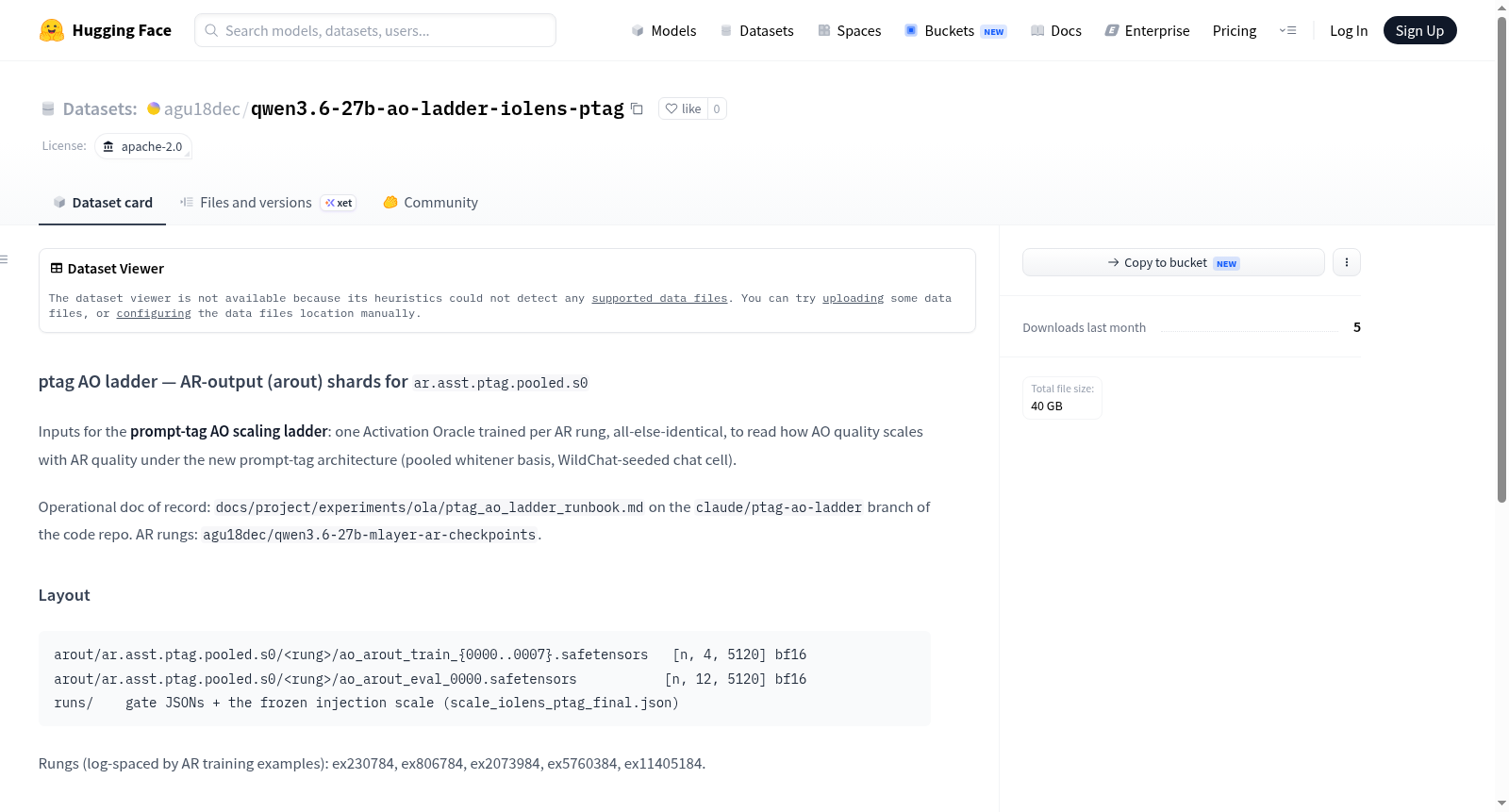Open the Enterprise page
Screen dimensions: 1509x812
(1147, 30)
